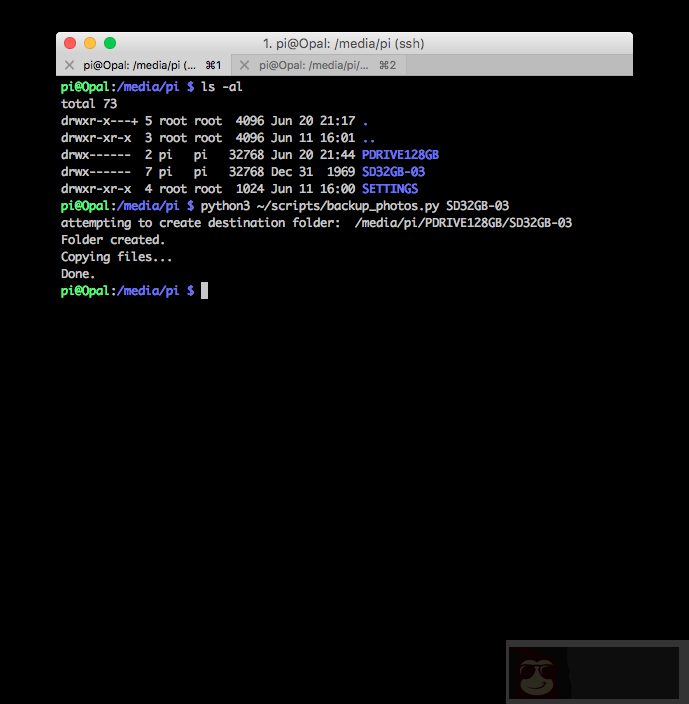Click the 'Folder created.' output line
This screenshot has width=689, height=704.
pyautogui.click(x=113, y=240)
